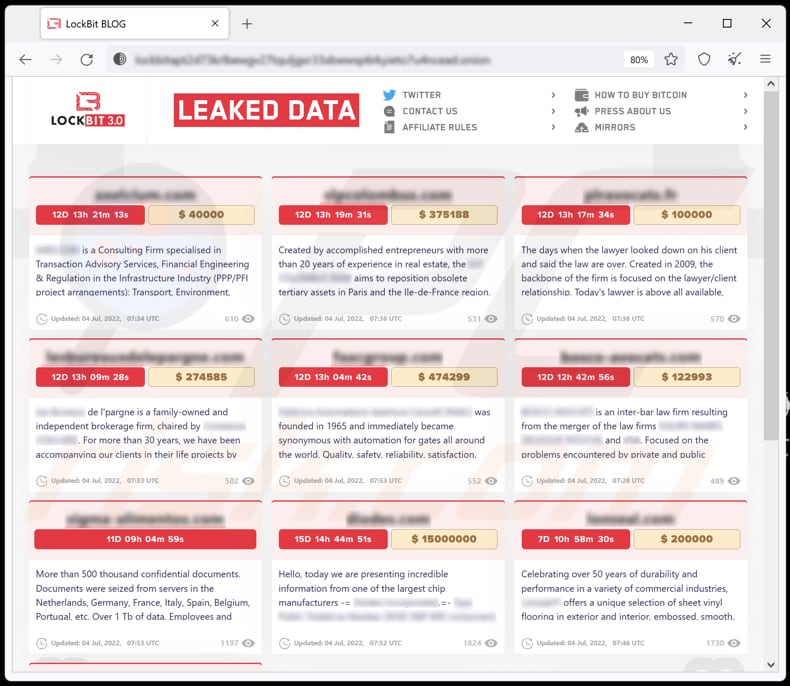The width and height of the screenshot is (790, 686).
Task: Click the Contact Us chat icon
Action: click(x=389, y=111)
